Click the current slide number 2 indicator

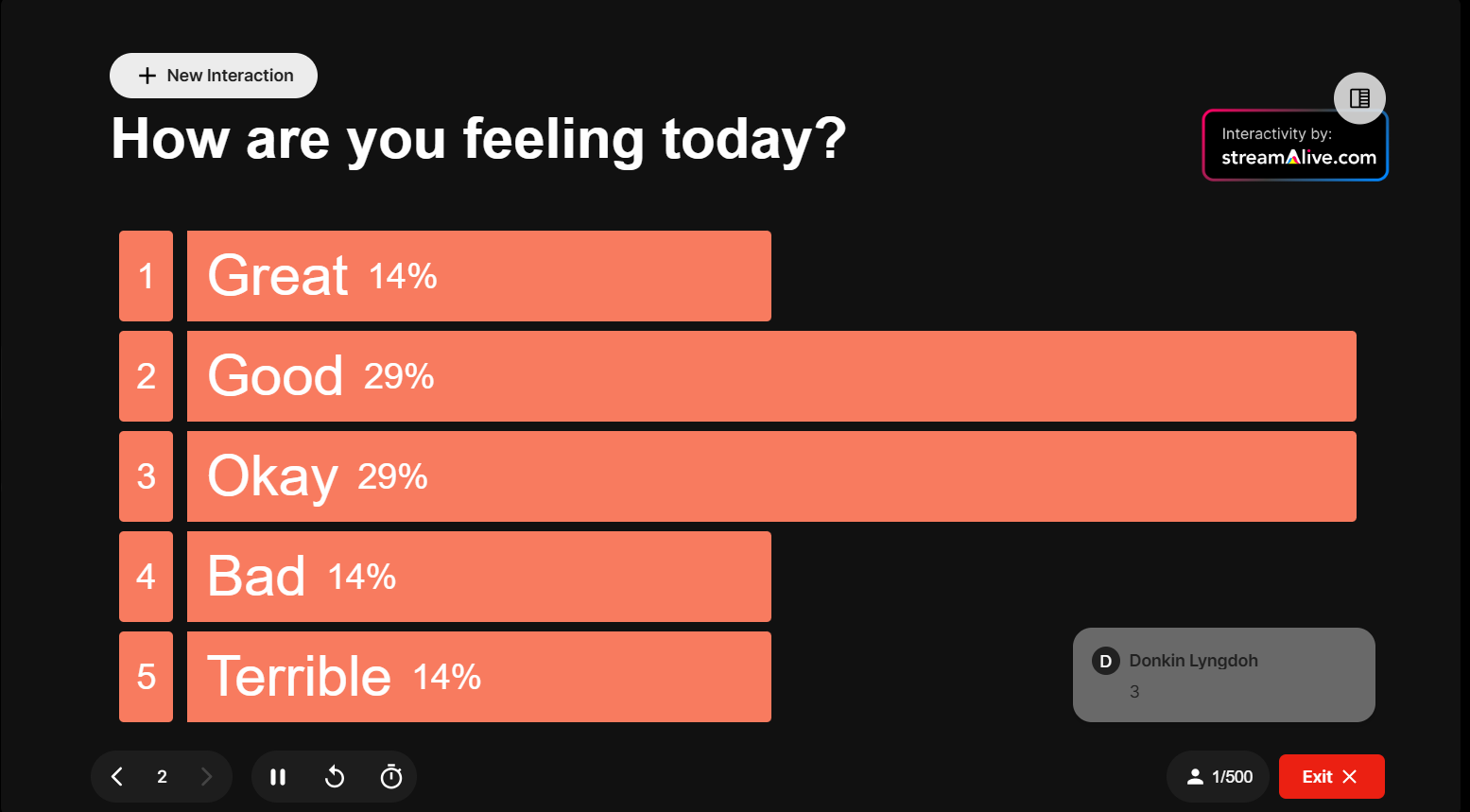[x=162, y=777]
